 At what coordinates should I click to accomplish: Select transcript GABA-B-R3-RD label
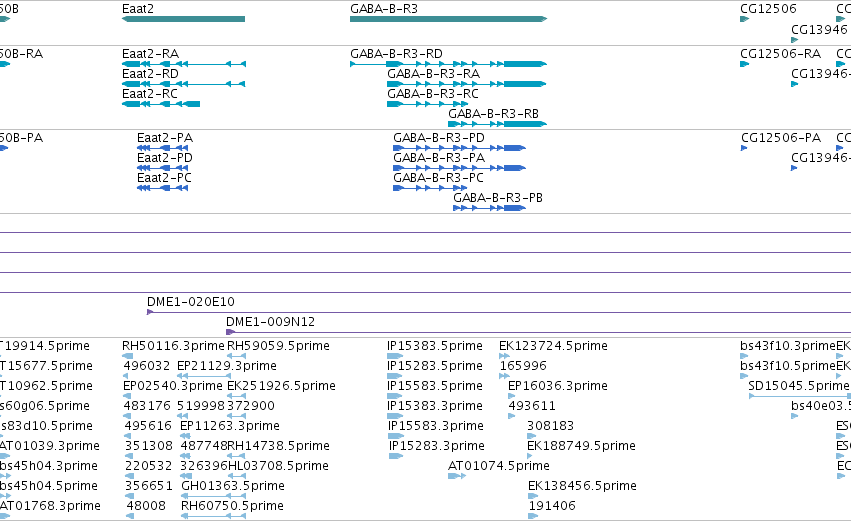click(x=396, y=54)
